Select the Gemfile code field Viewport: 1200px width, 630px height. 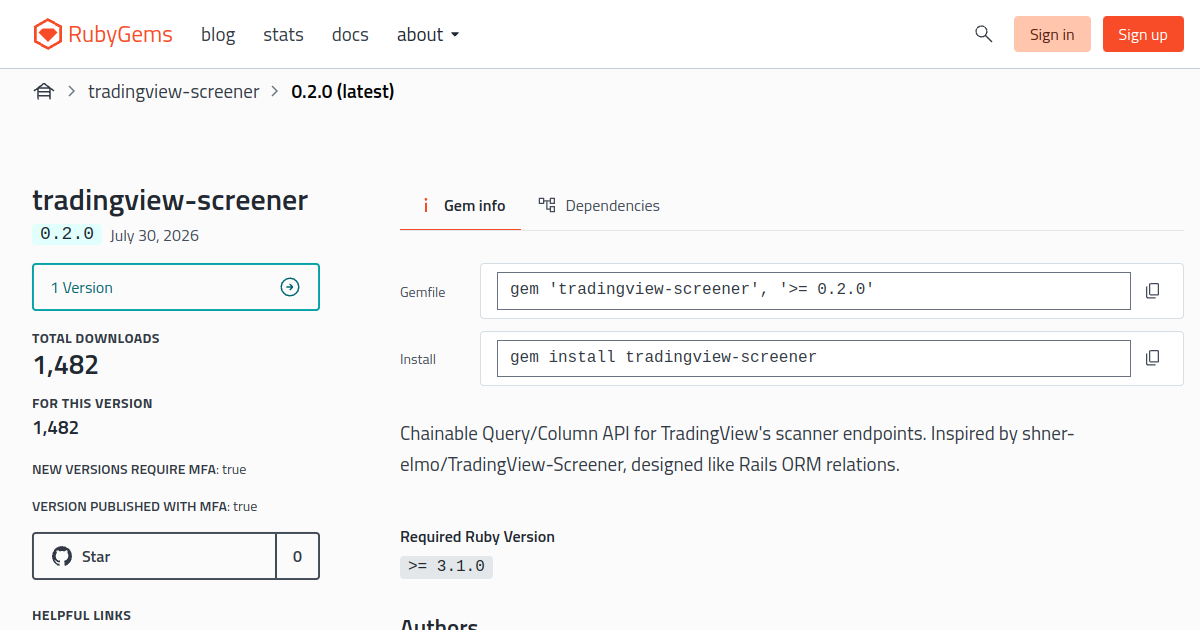pos(814,291)
